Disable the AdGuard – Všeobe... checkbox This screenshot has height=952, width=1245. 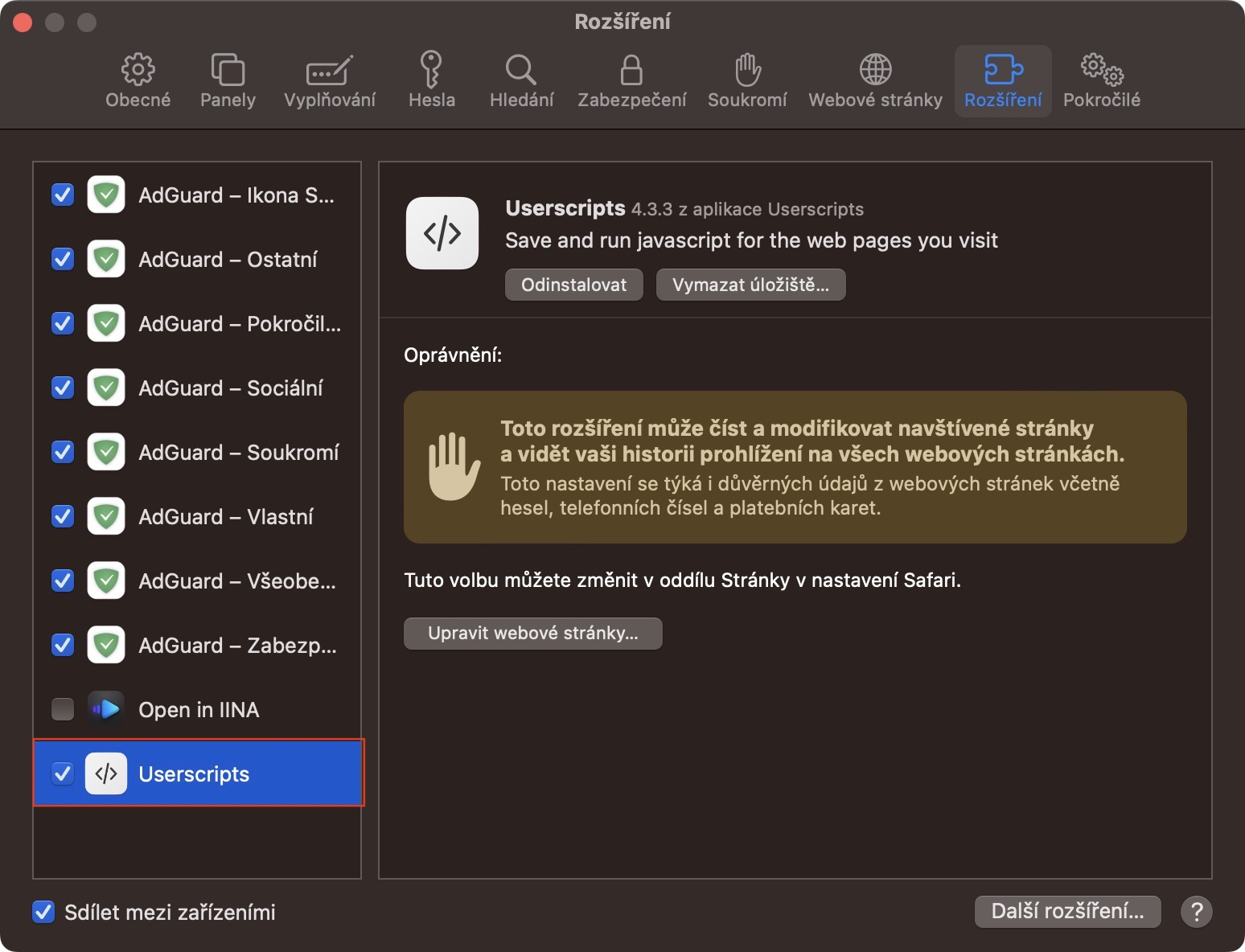click(63, 581)
